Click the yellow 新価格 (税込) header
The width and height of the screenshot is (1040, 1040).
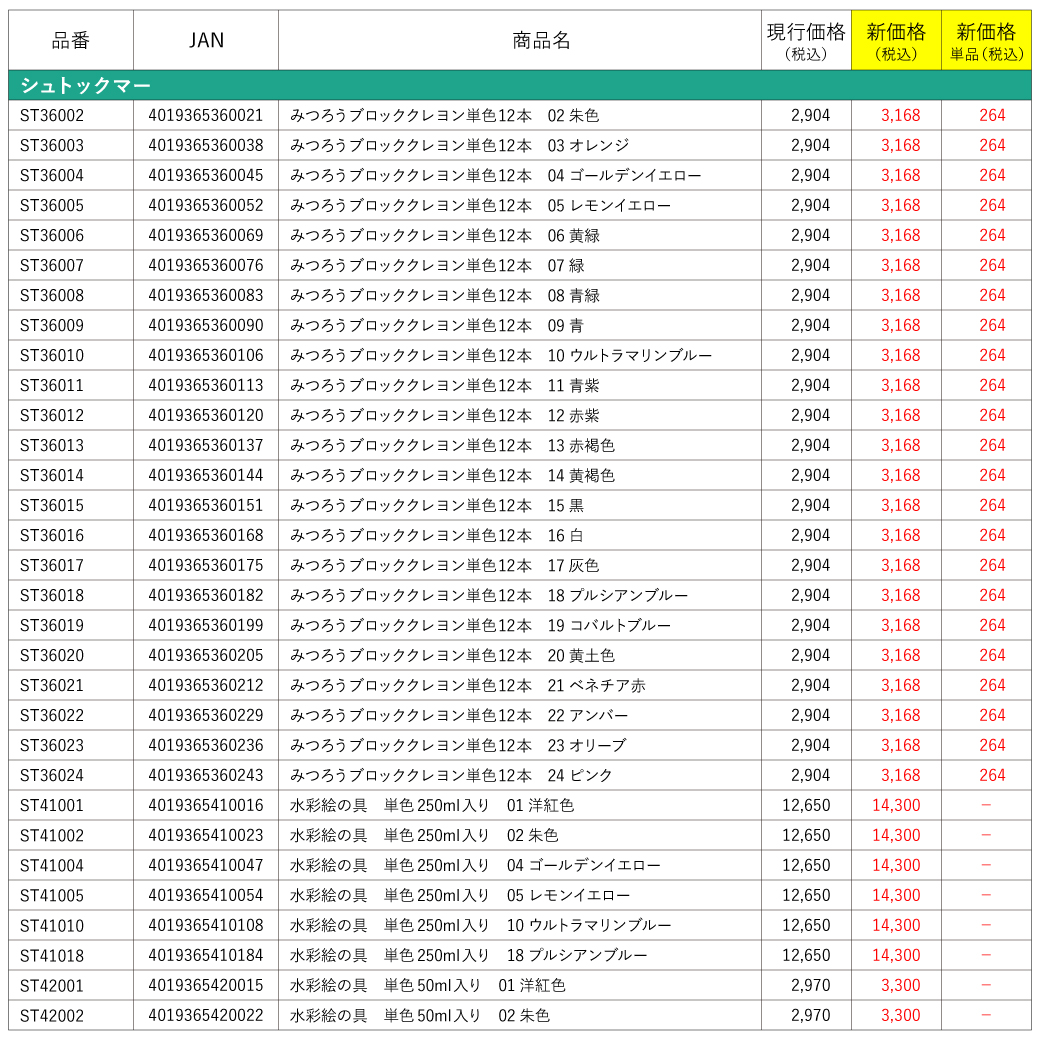pos(896,40)
